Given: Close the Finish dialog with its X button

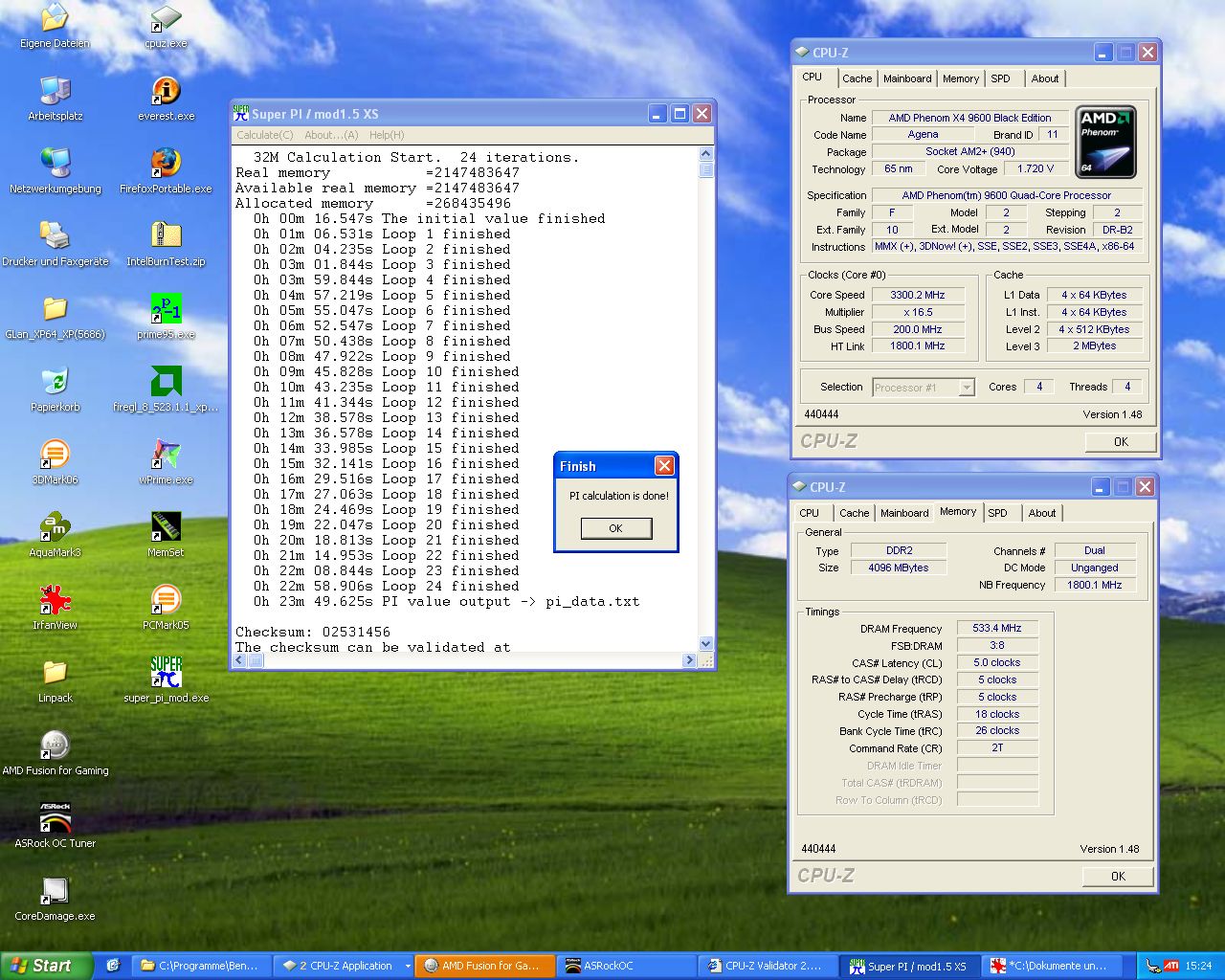Looking at the screenshot, I should coord(664,466).
